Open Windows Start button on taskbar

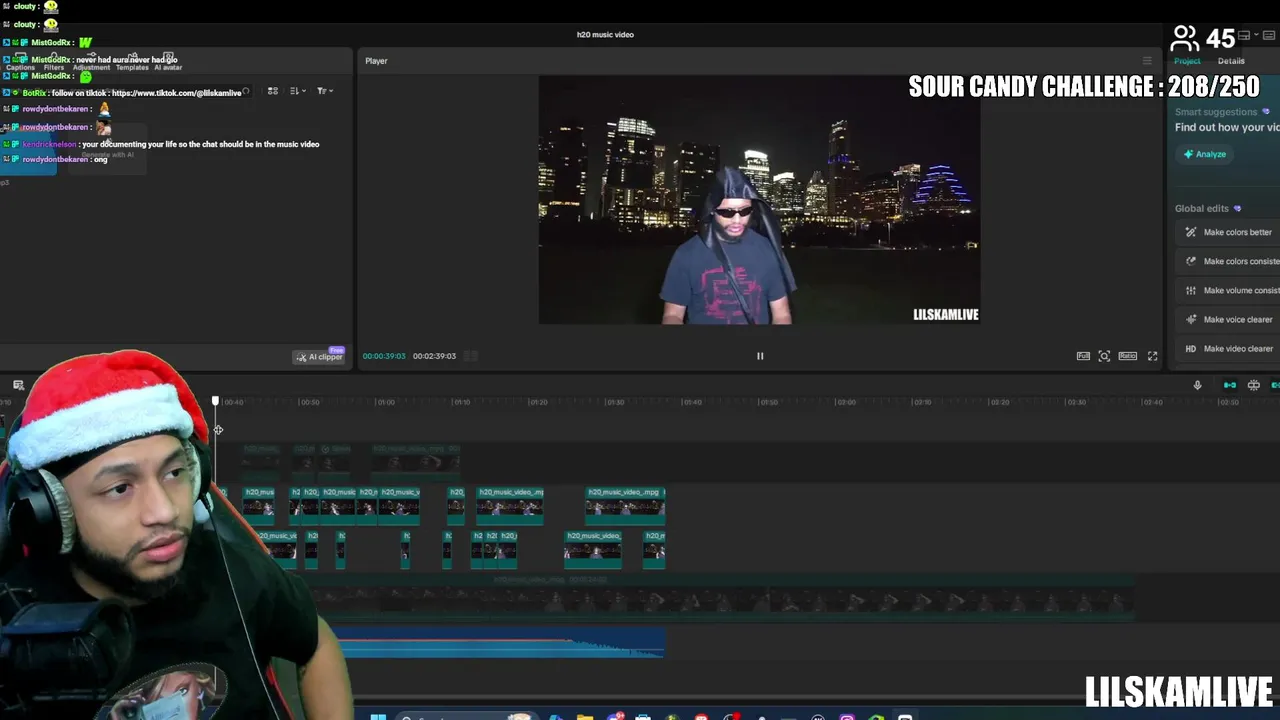click(378, 716)
